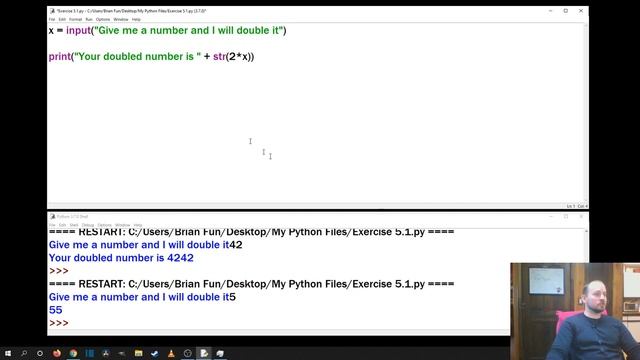This screenshot has width=640, height=360.
Task: Click the print statement line in the editor
Action: [151, 57]
